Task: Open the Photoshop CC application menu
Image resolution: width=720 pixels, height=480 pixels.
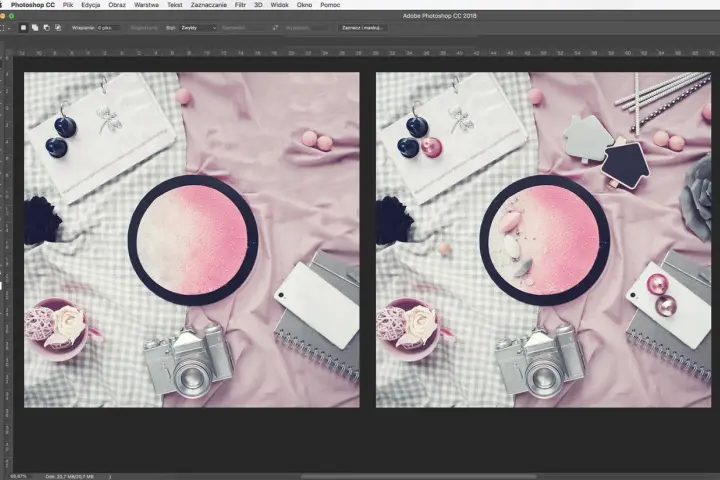Action: [x=33, y=5]
